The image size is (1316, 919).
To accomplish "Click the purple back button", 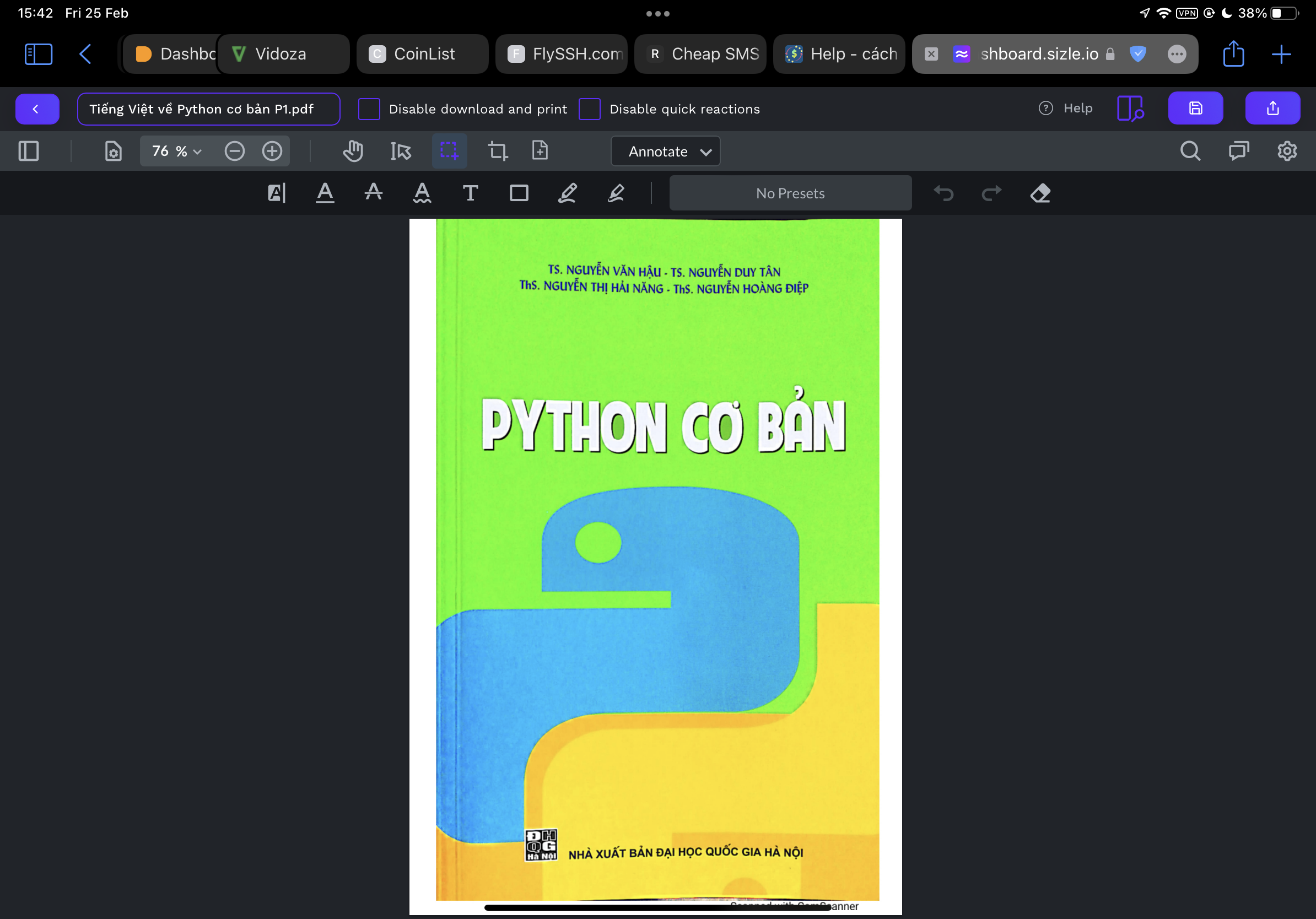I will [37, 109].
